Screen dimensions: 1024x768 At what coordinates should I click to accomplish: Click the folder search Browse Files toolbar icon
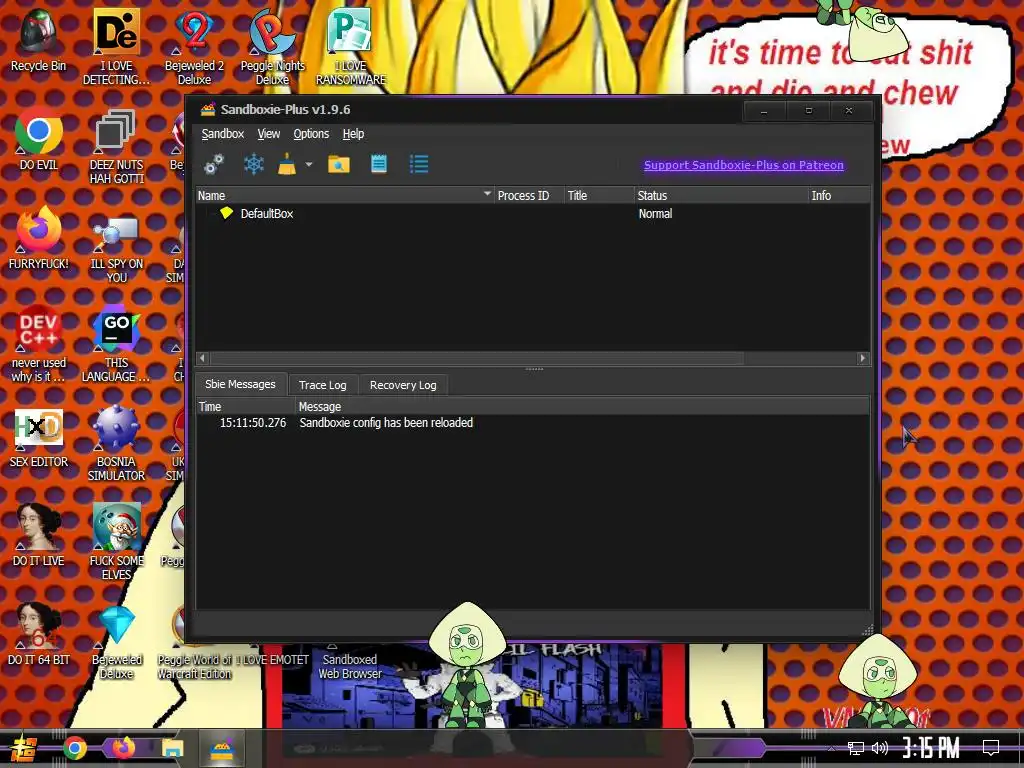338,164
